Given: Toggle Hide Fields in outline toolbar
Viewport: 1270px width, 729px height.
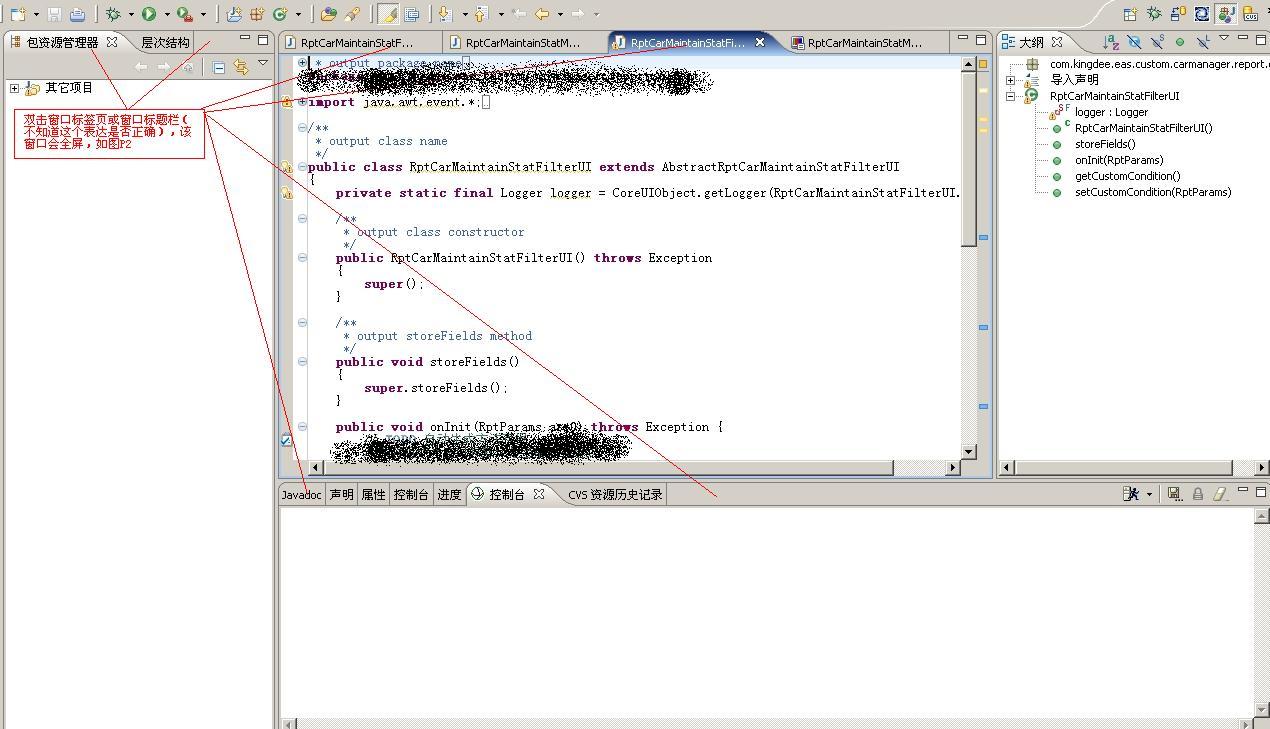Looking at the screenshot, I should [1134, 42].
